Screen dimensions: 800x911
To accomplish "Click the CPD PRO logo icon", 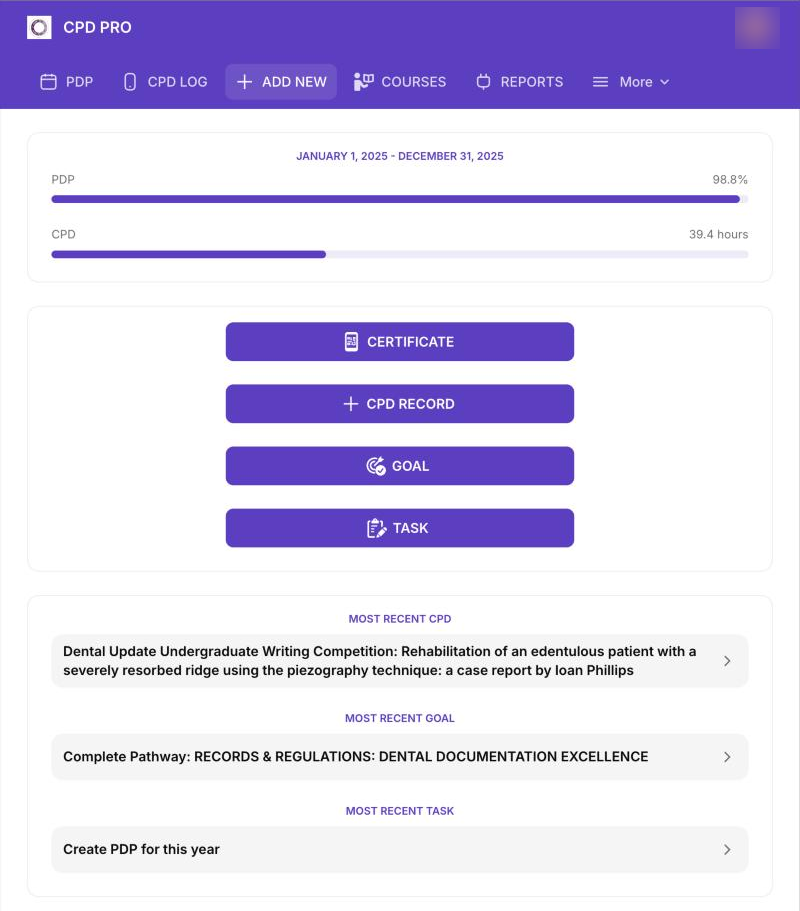I will click(x=39, y=27).
